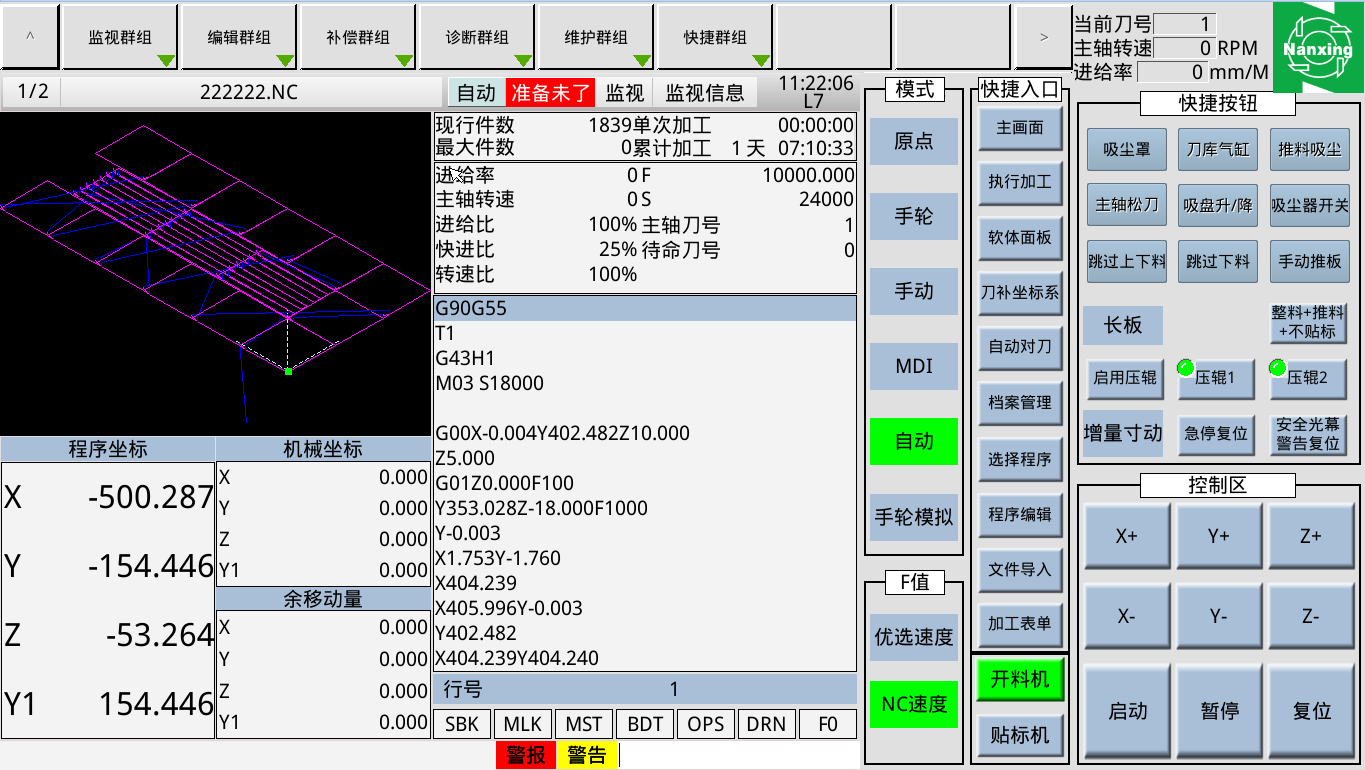This screenshot has height=770, width=1365.
Task: Select 手动 mode
Action: [913, 291]
